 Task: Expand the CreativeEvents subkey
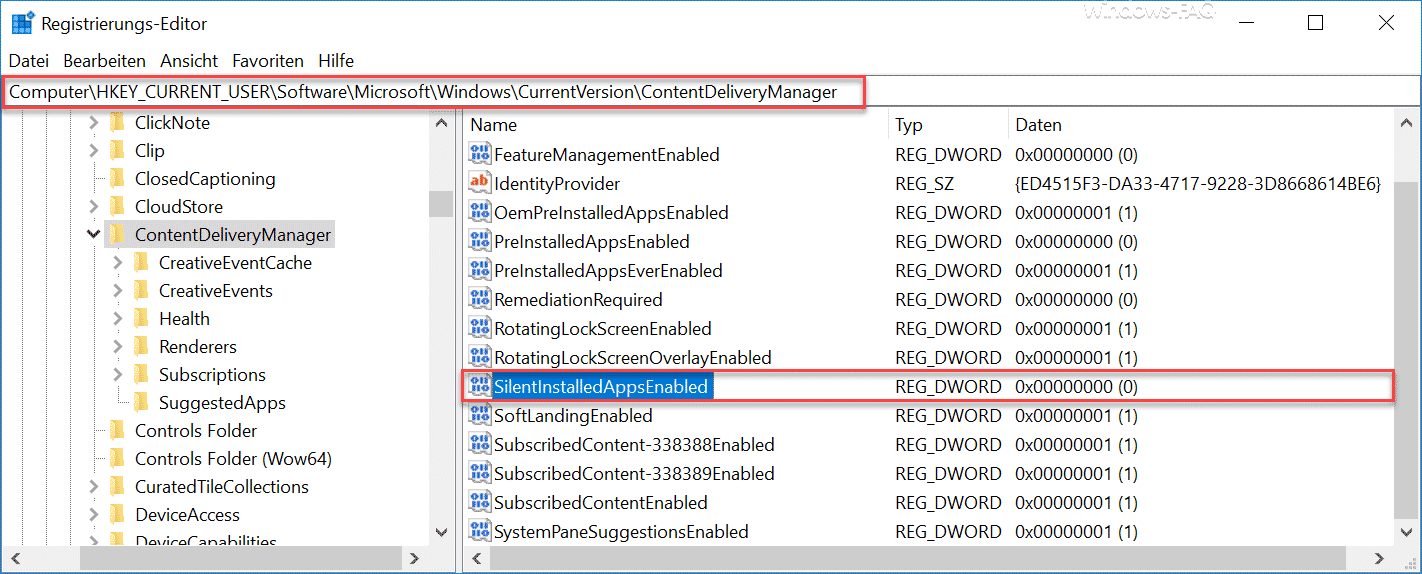click(117, 291)
